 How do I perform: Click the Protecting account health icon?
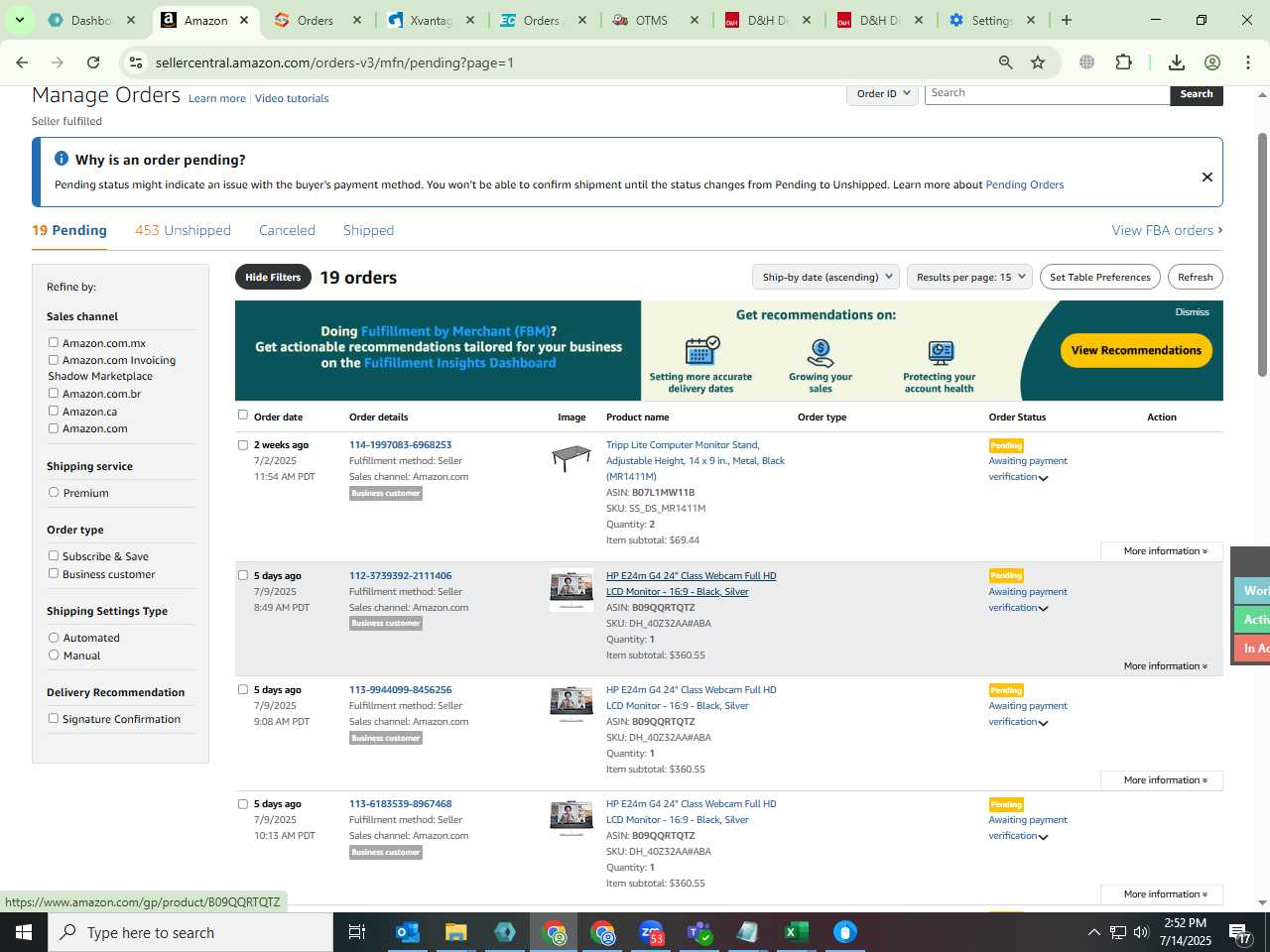(x=940, y=353)
